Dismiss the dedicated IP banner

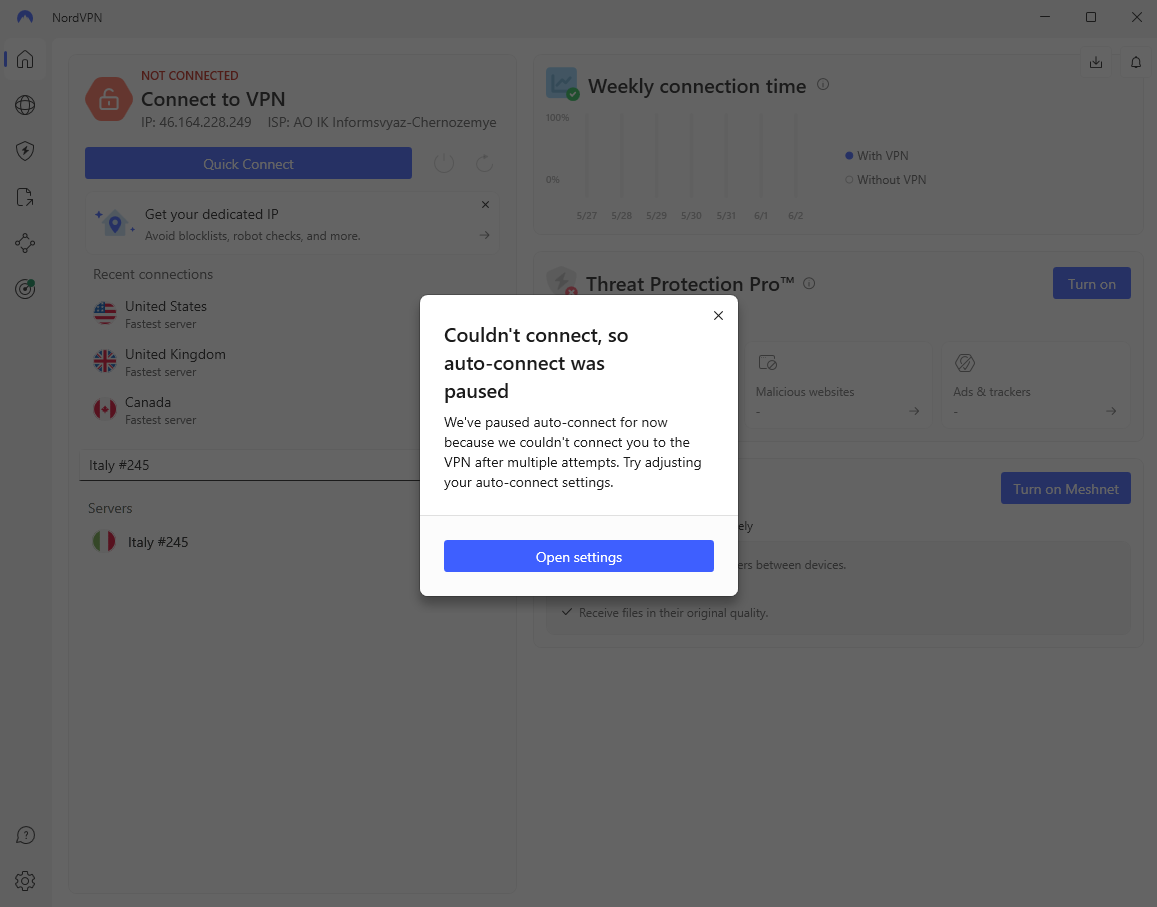(x=485, y=204)
